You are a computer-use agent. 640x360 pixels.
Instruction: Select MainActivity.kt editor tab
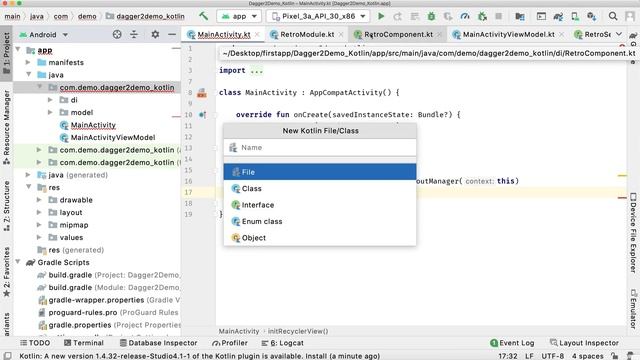click(224, 35)
